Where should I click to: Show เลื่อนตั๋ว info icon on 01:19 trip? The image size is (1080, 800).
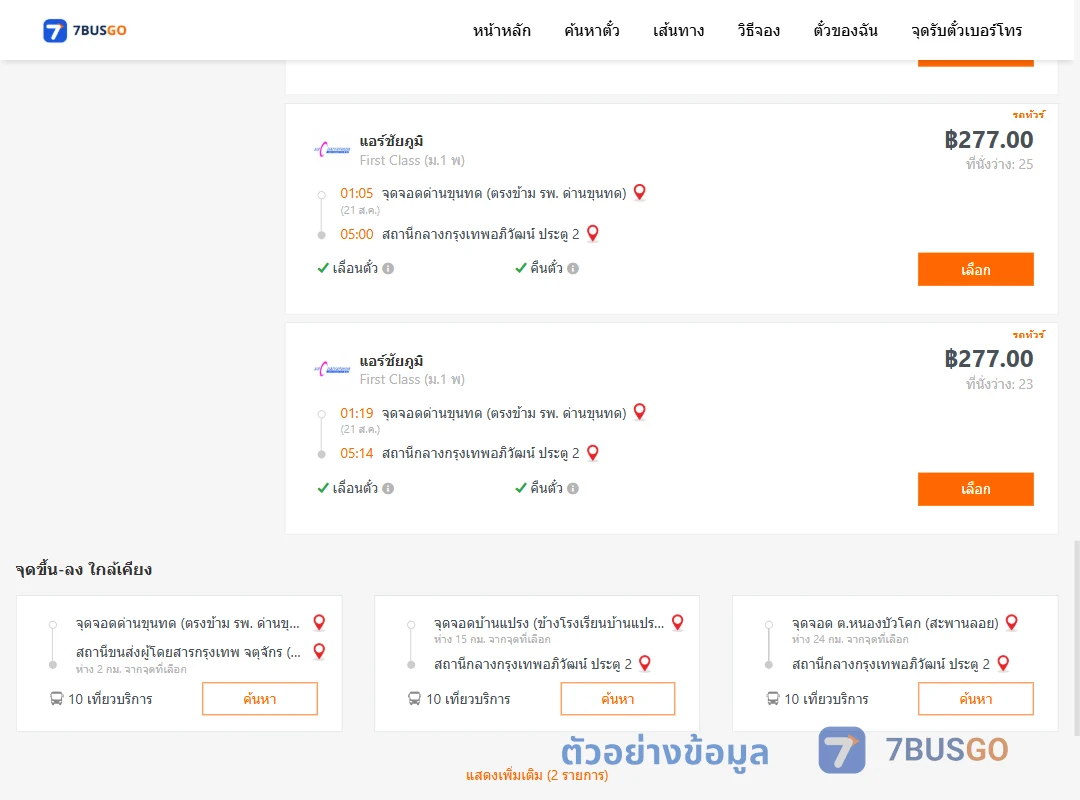click(x=388, y=489)
